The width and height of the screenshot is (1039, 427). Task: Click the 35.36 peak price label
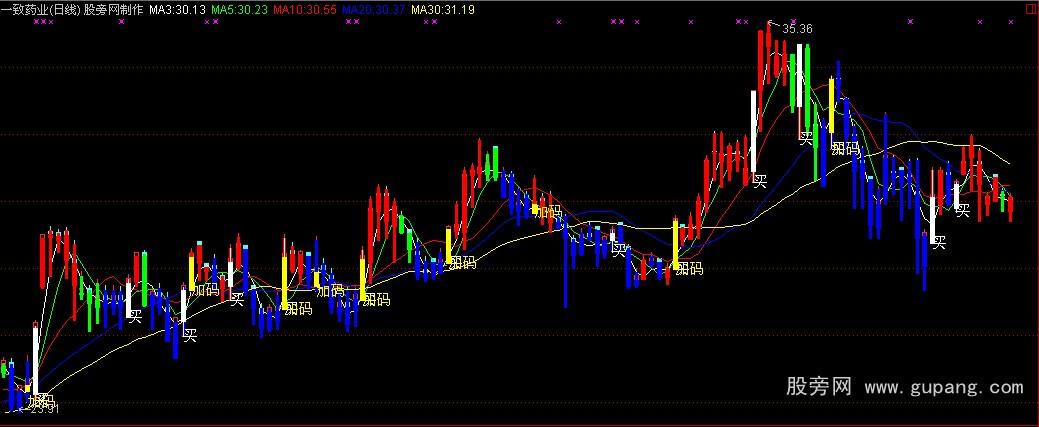[797, 29]
